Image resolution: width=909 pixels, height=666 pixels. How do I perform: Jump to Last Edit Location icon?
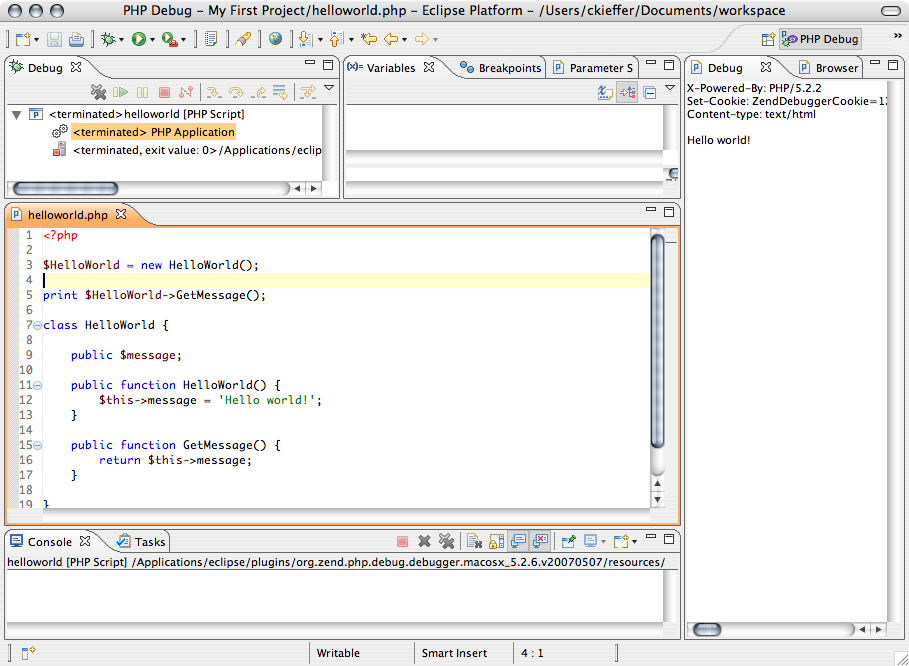[369, 39]
